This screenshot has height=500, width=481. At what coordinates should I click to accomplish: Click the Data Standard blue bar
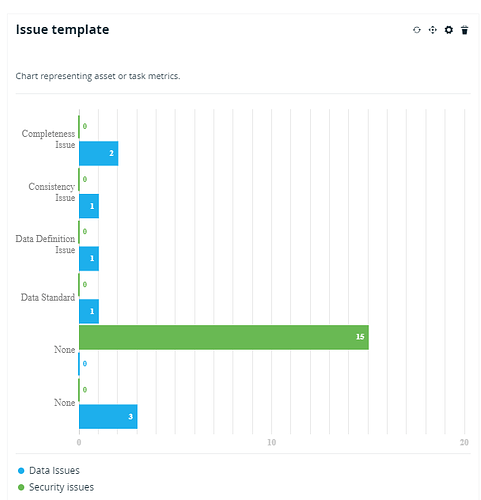click(89, 311)
